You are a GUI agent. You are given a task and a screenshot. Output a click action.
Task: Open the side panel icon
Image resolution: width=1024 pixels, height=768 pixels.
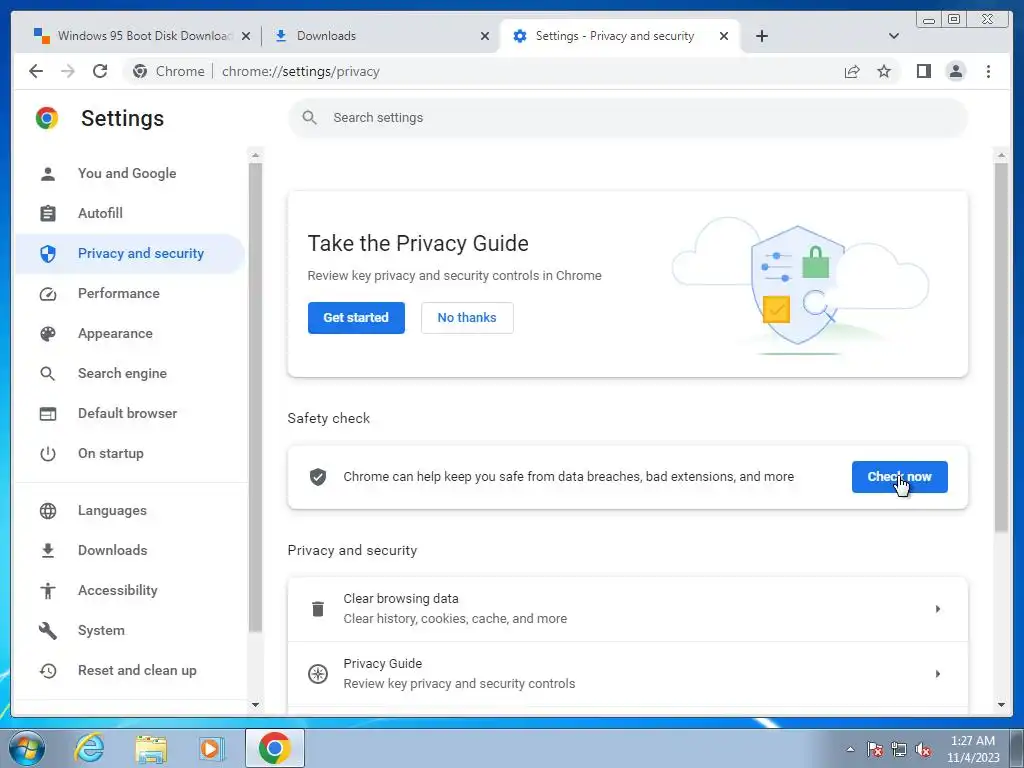923,71
